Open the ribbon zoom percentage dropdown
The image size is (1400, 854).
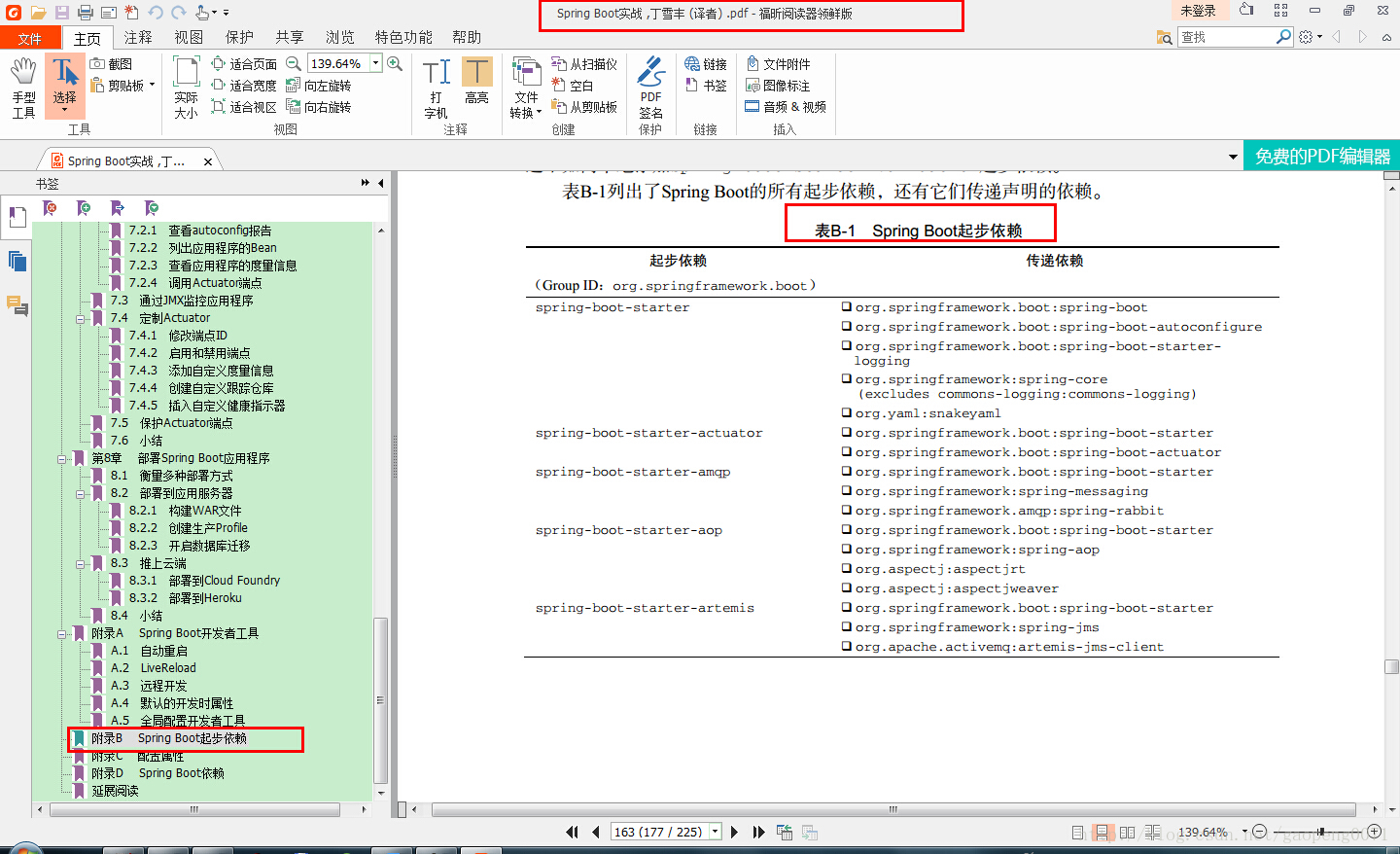coord(375,63)
